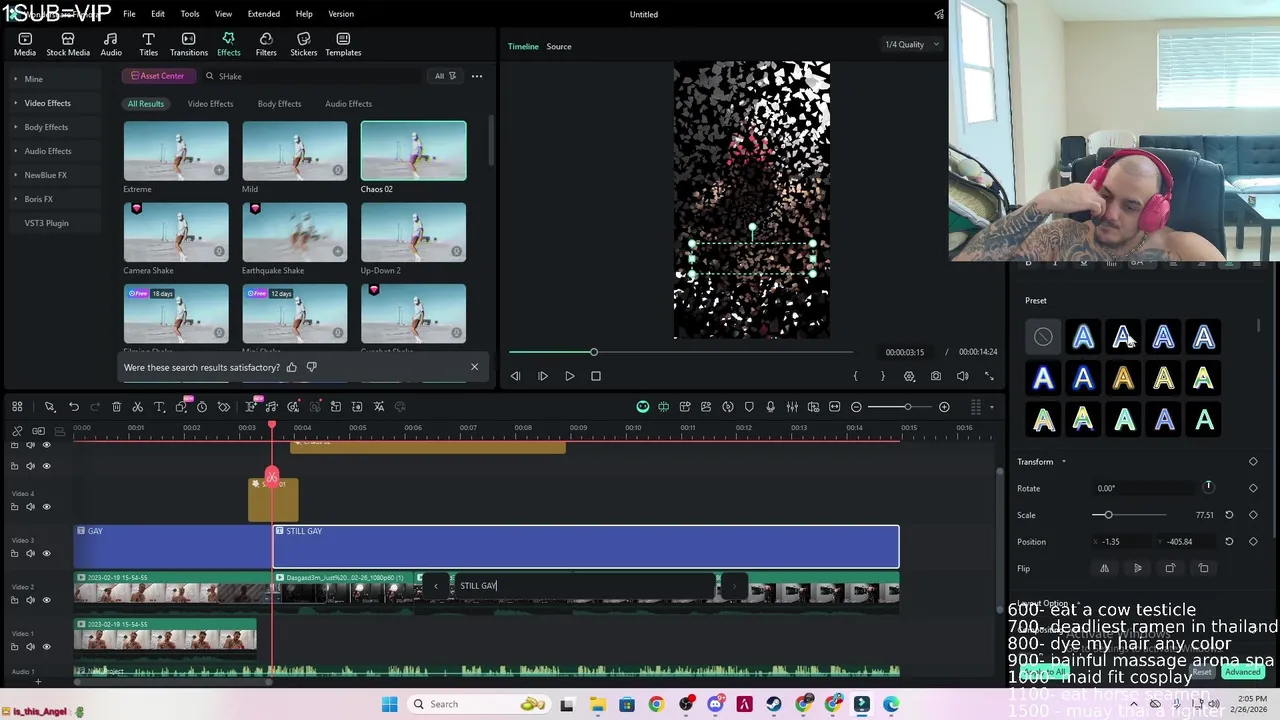Click the zoom-out minus on timeline
Viewport: 1280px width, 720px height.
856,407
